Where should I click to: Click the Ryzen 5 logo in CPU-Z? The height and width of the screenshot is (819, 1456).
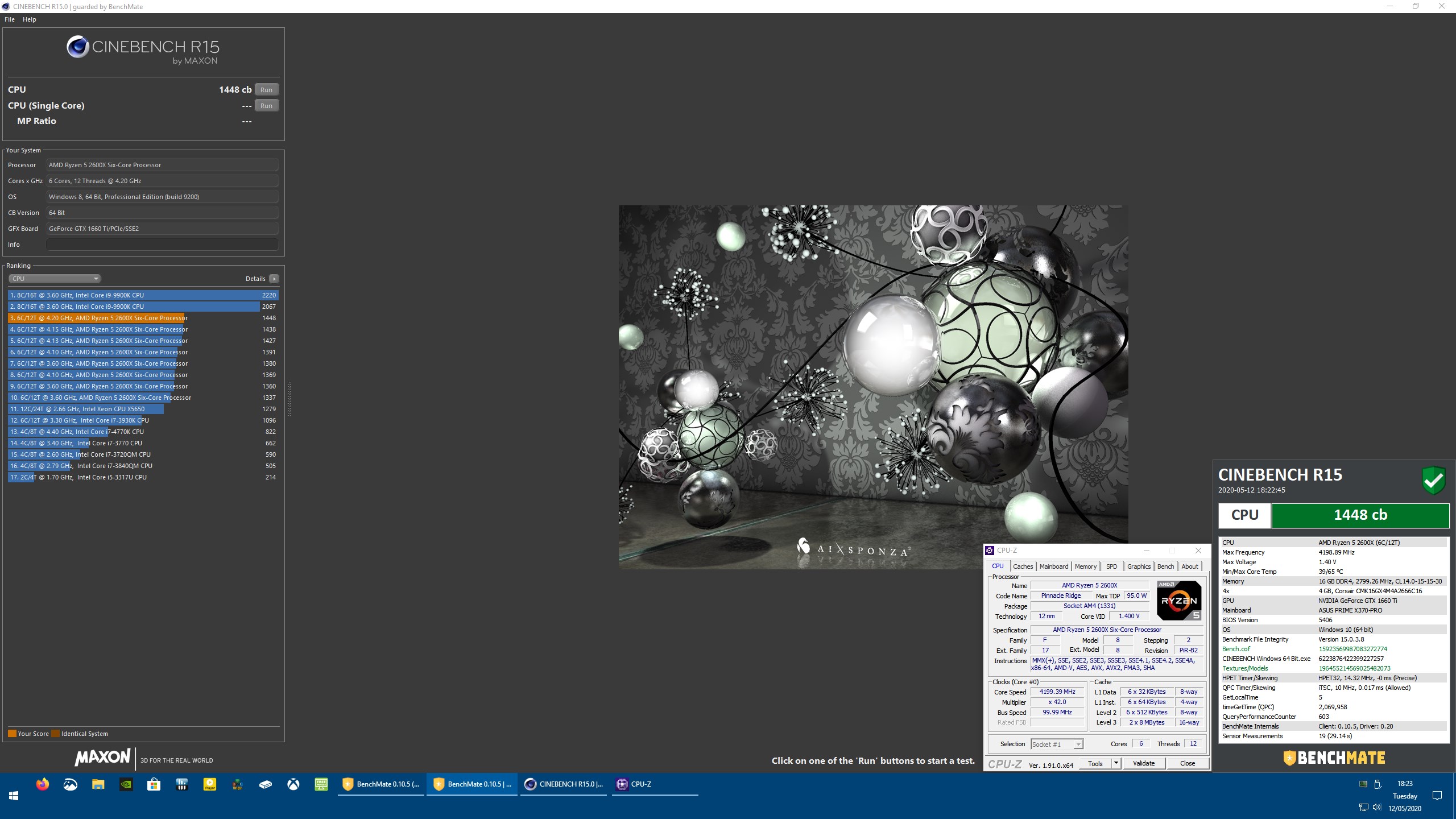point(1178,600)
